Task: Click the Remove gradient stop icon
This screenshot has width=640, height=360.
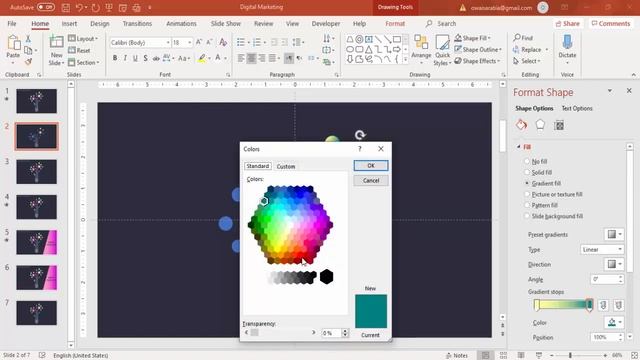Action: tap(618, 305)
